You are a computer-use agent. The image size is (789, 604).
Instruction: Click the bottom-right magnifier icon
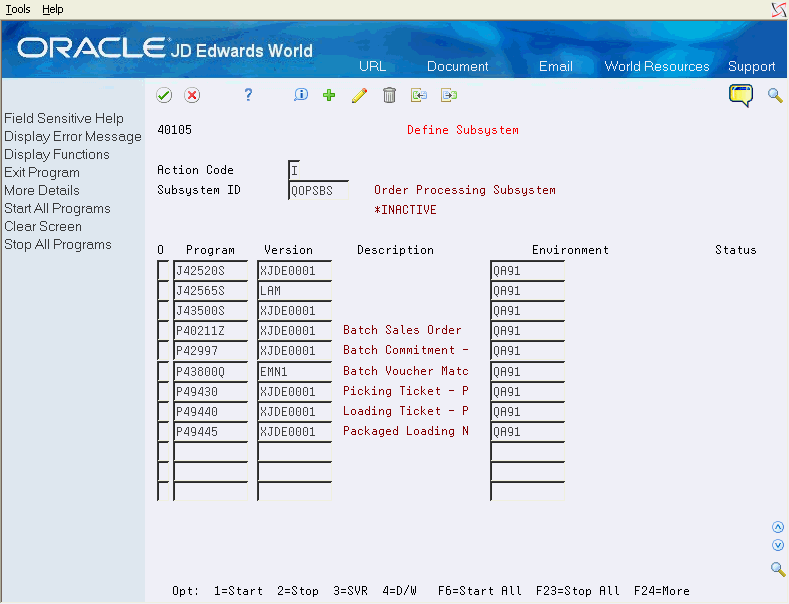tap(778, 569)
